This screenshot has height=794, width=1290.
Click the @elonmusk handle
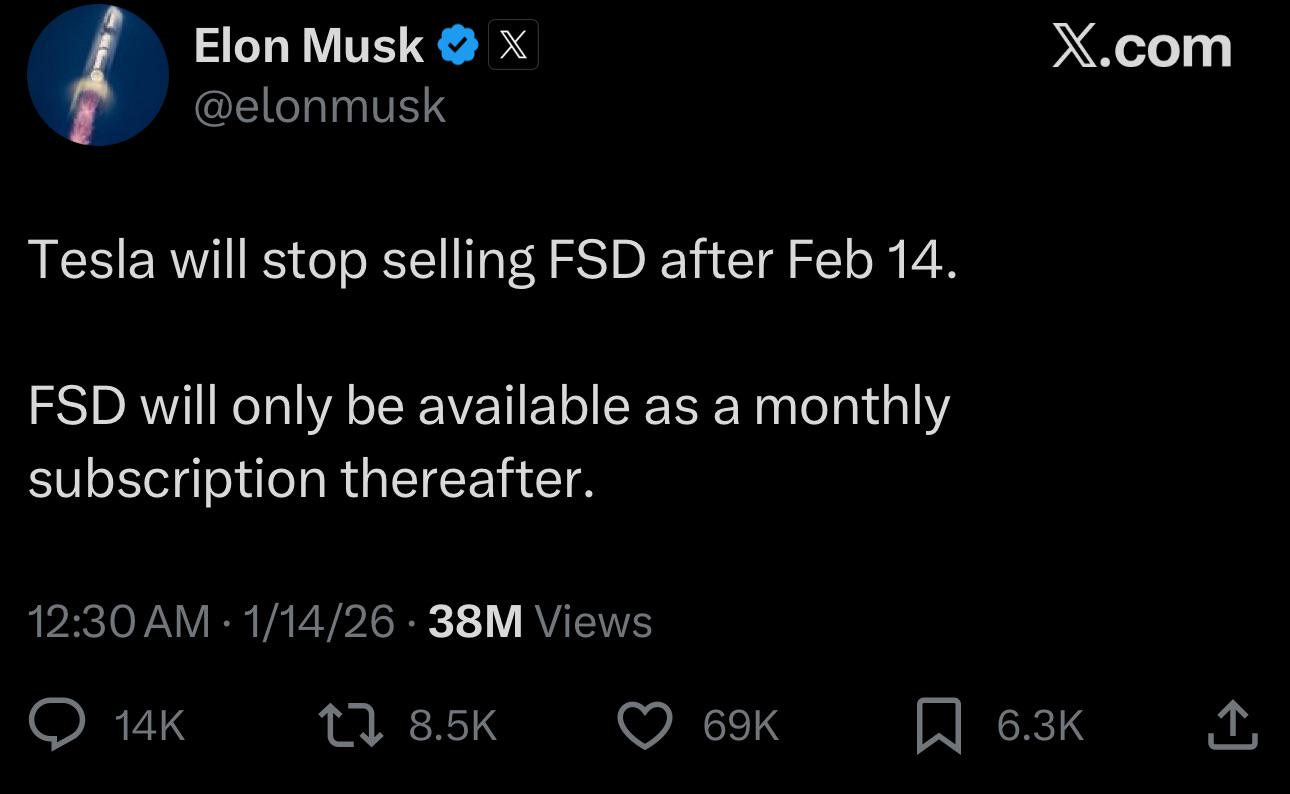click(319, 105)
